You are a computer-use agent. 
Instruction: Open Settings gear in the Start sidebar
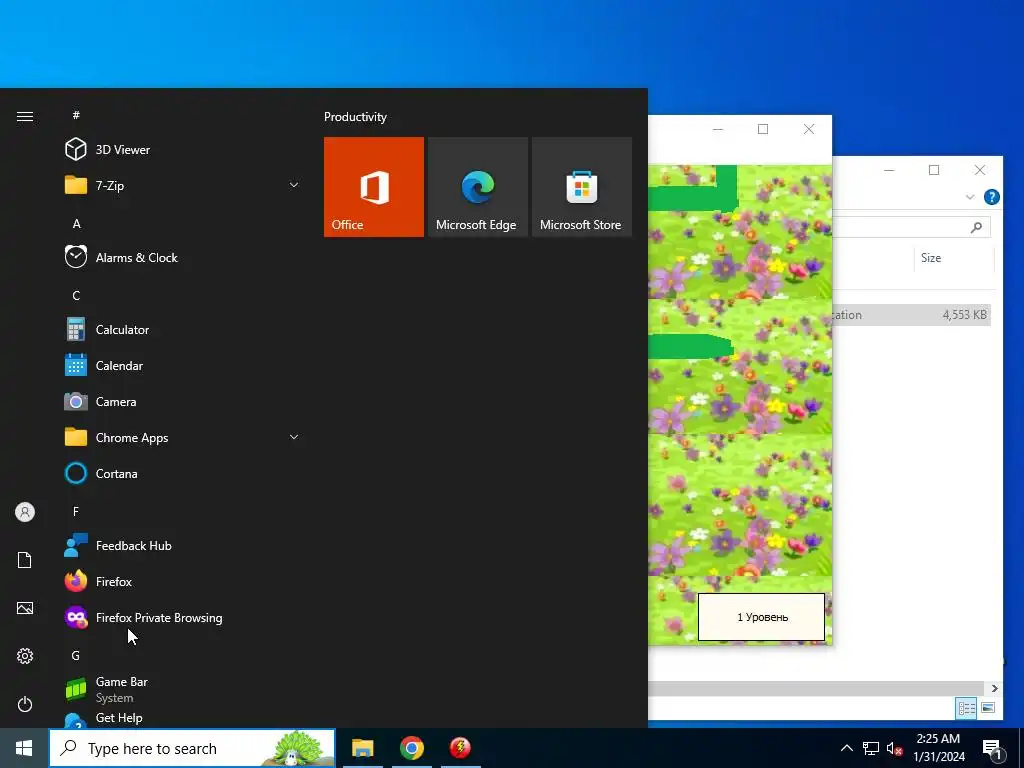point(25,656)
